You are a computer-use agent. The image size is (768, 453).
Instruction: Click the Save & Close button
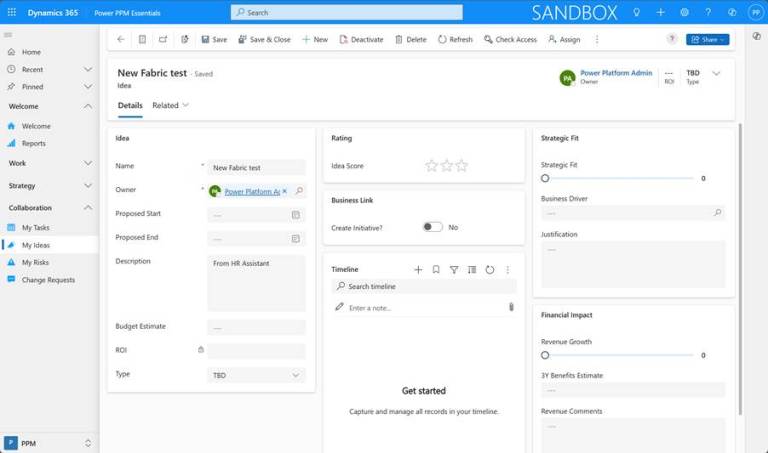(264, 39)
